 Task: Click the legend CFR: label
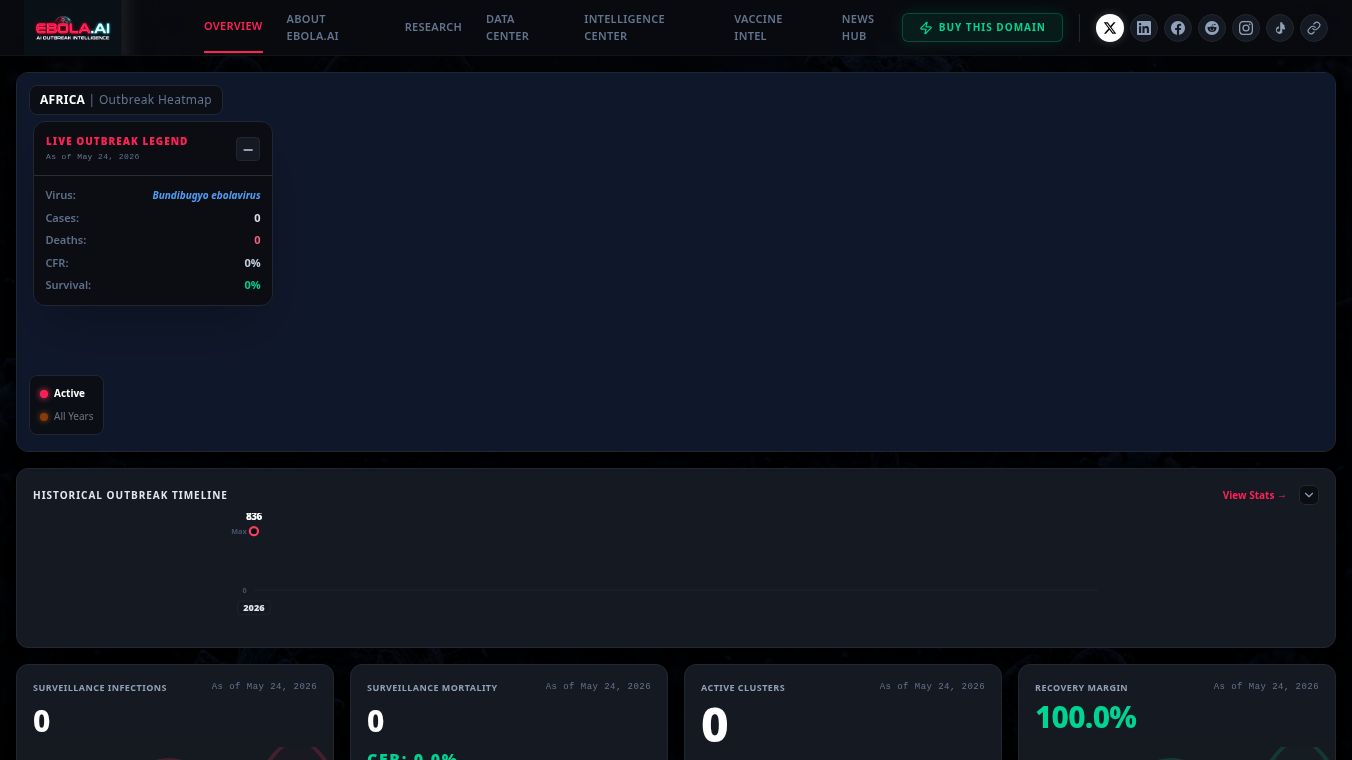coord(57,263)
